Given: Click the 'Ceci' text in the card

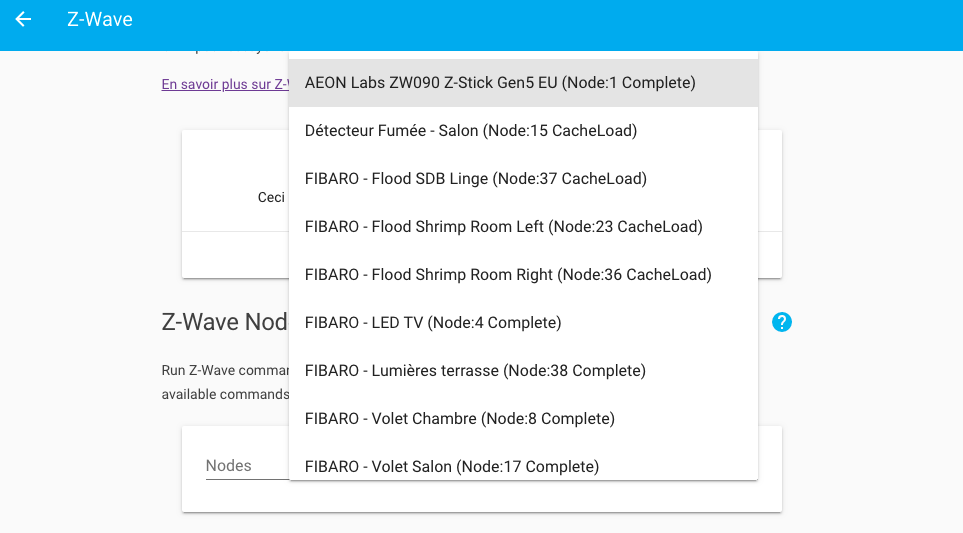Looking at the screenshot, I should tap(271, 198).
